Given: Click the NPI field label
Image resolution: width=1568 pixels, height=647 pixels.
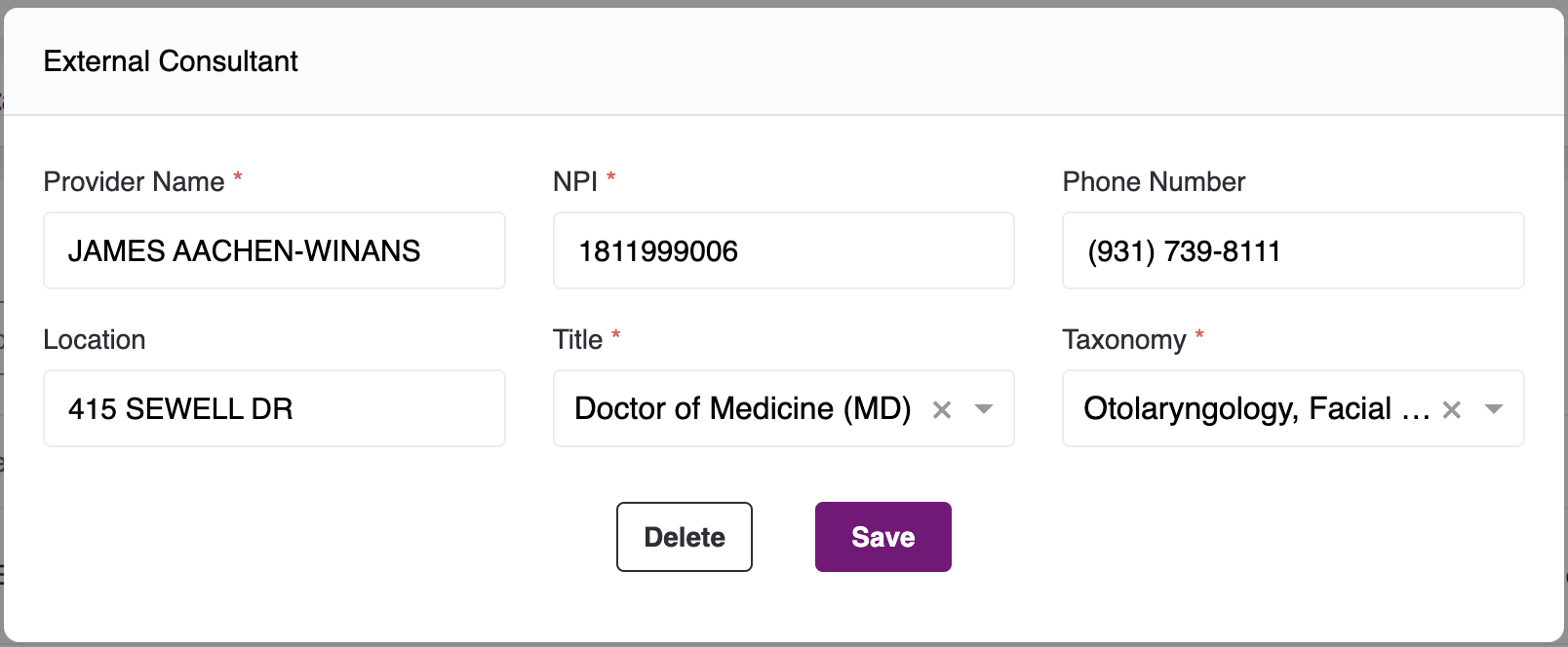Looking at the screenshot, I should [x=574, y=182].
